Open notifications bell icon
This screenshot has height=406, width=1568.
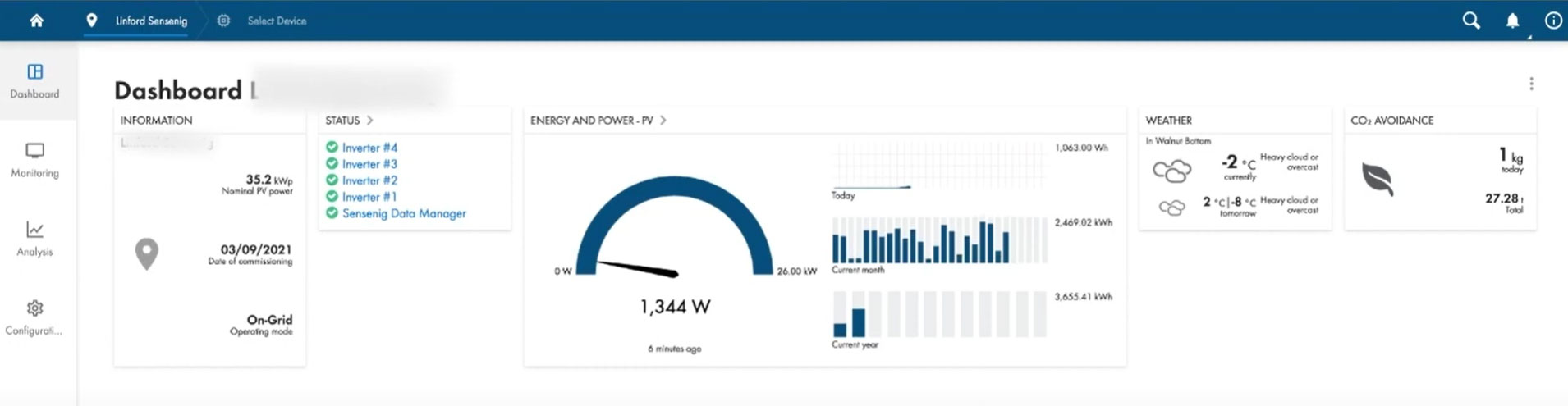1512,21
